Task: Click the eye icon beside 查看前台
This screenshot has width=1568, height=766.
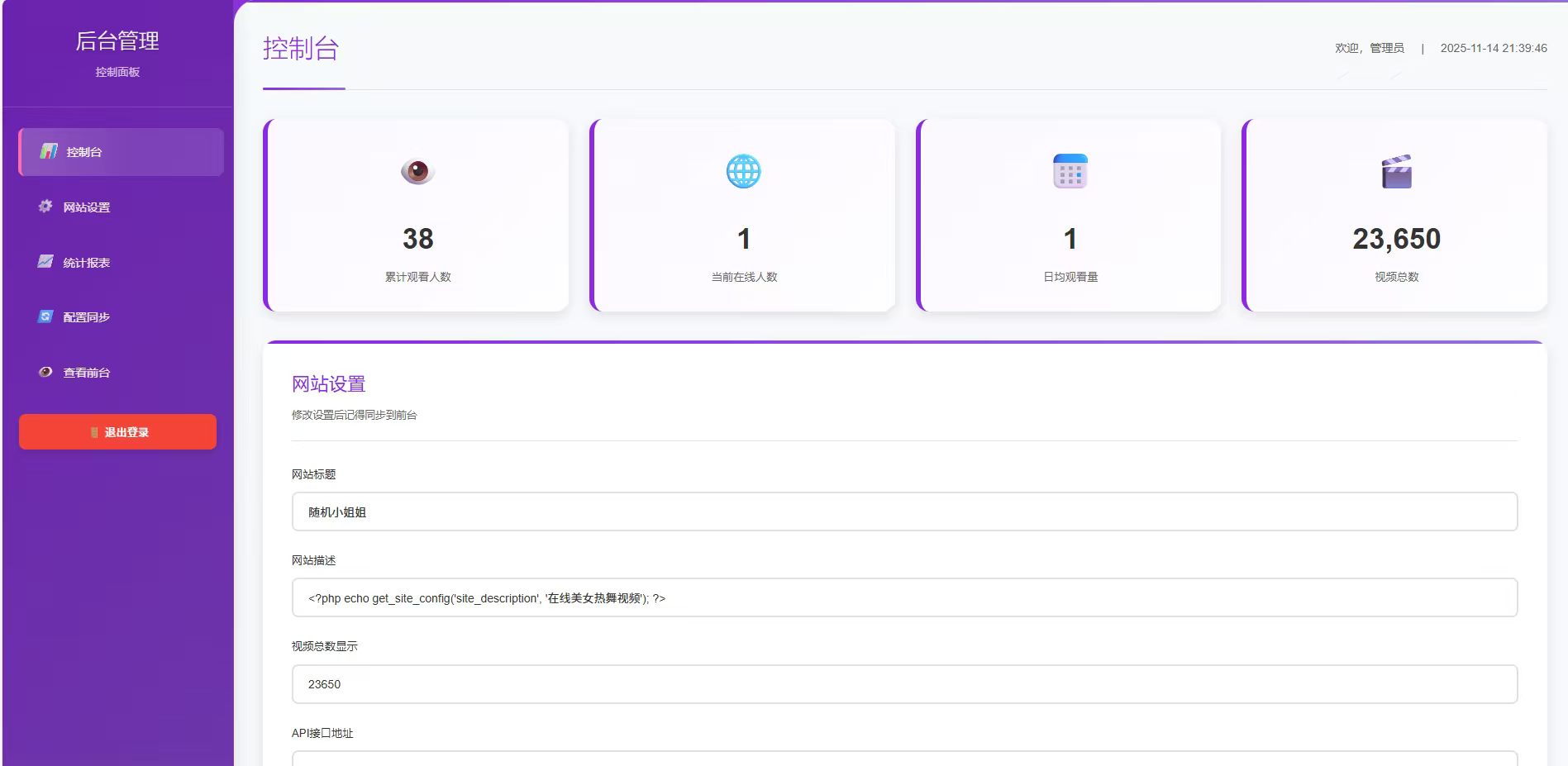Action: (45, 372)
